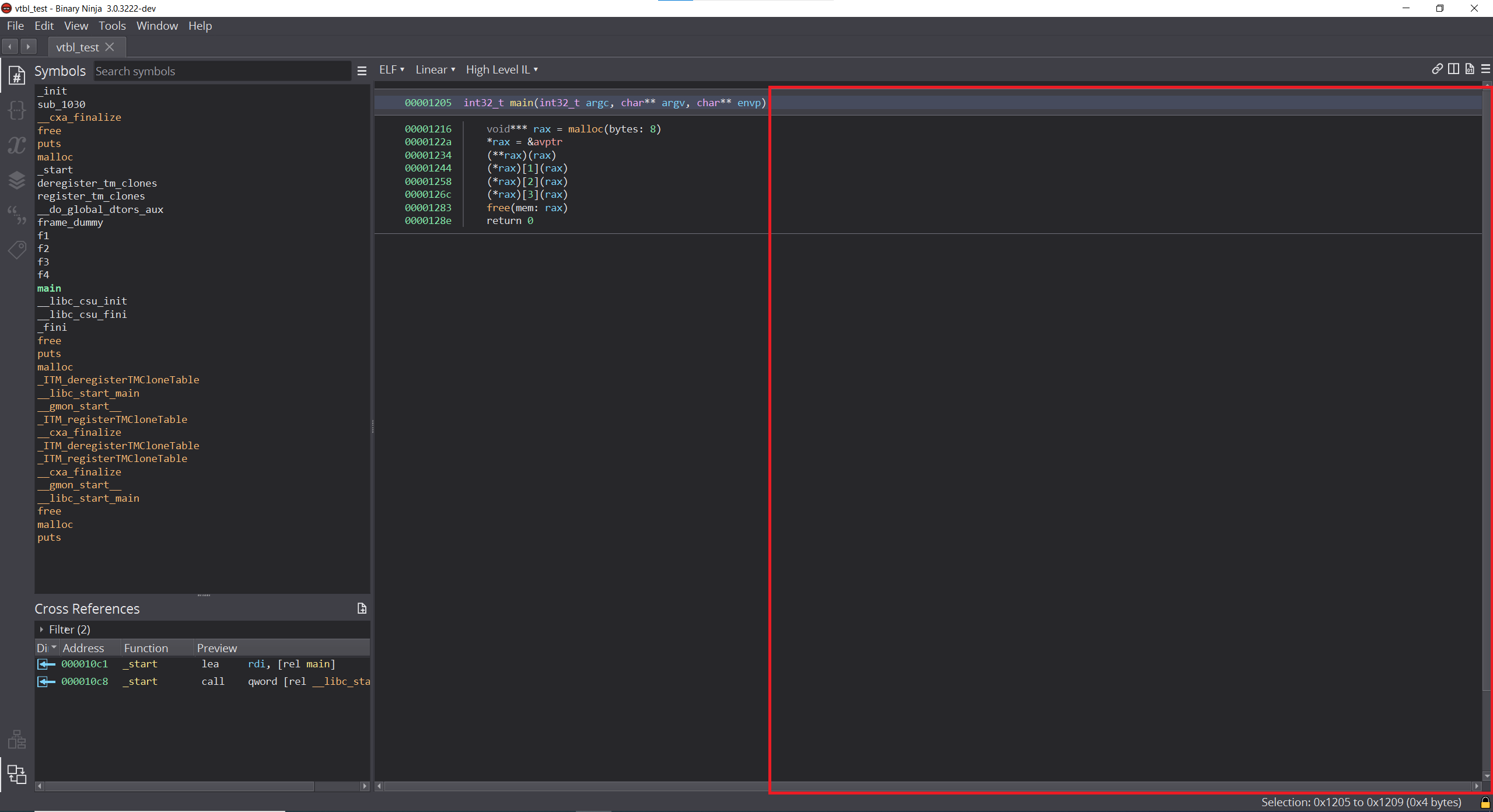Open the Linear view dropdown

pos(435,69)
